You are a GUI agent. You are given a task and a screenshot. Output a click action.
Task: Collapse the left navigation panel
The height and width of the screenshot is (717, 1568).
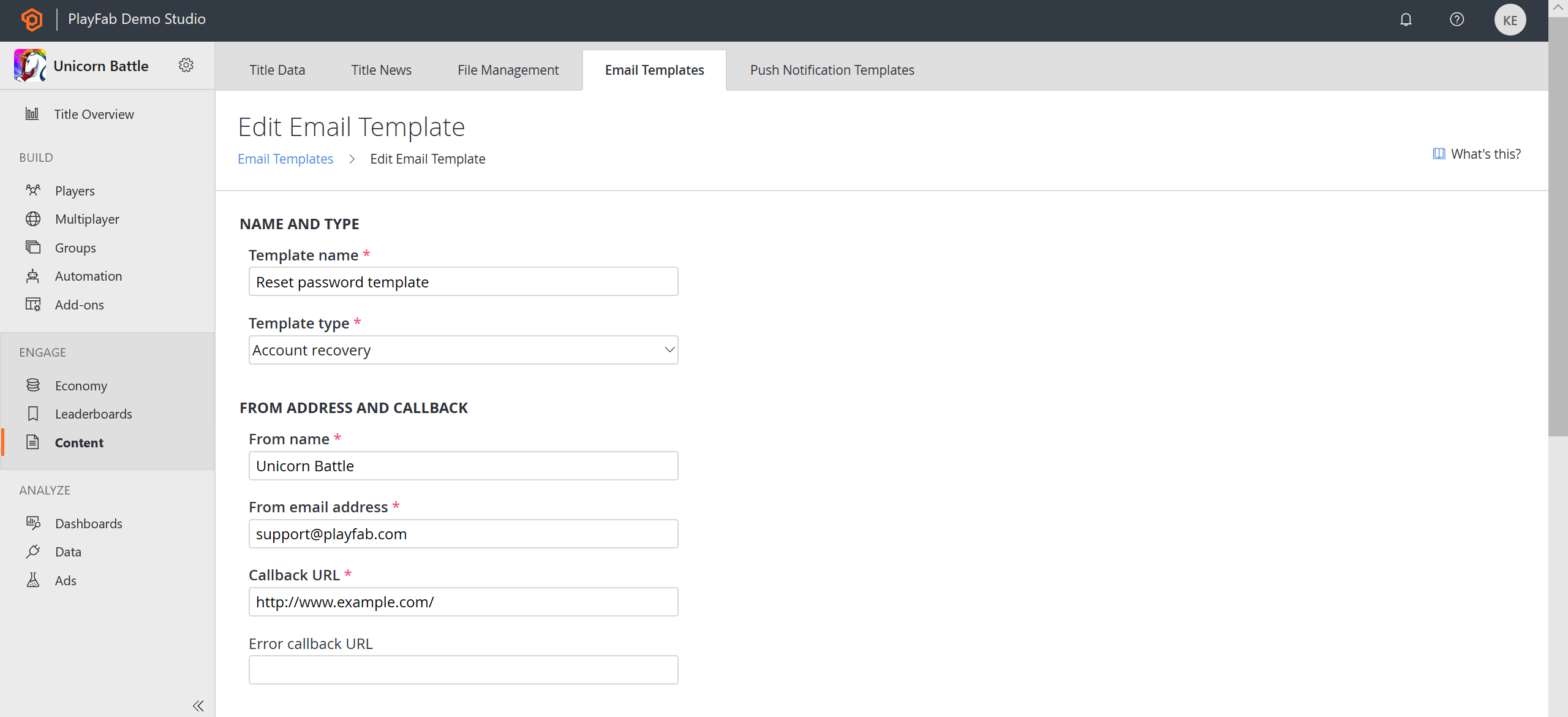(x=199, y=705)
